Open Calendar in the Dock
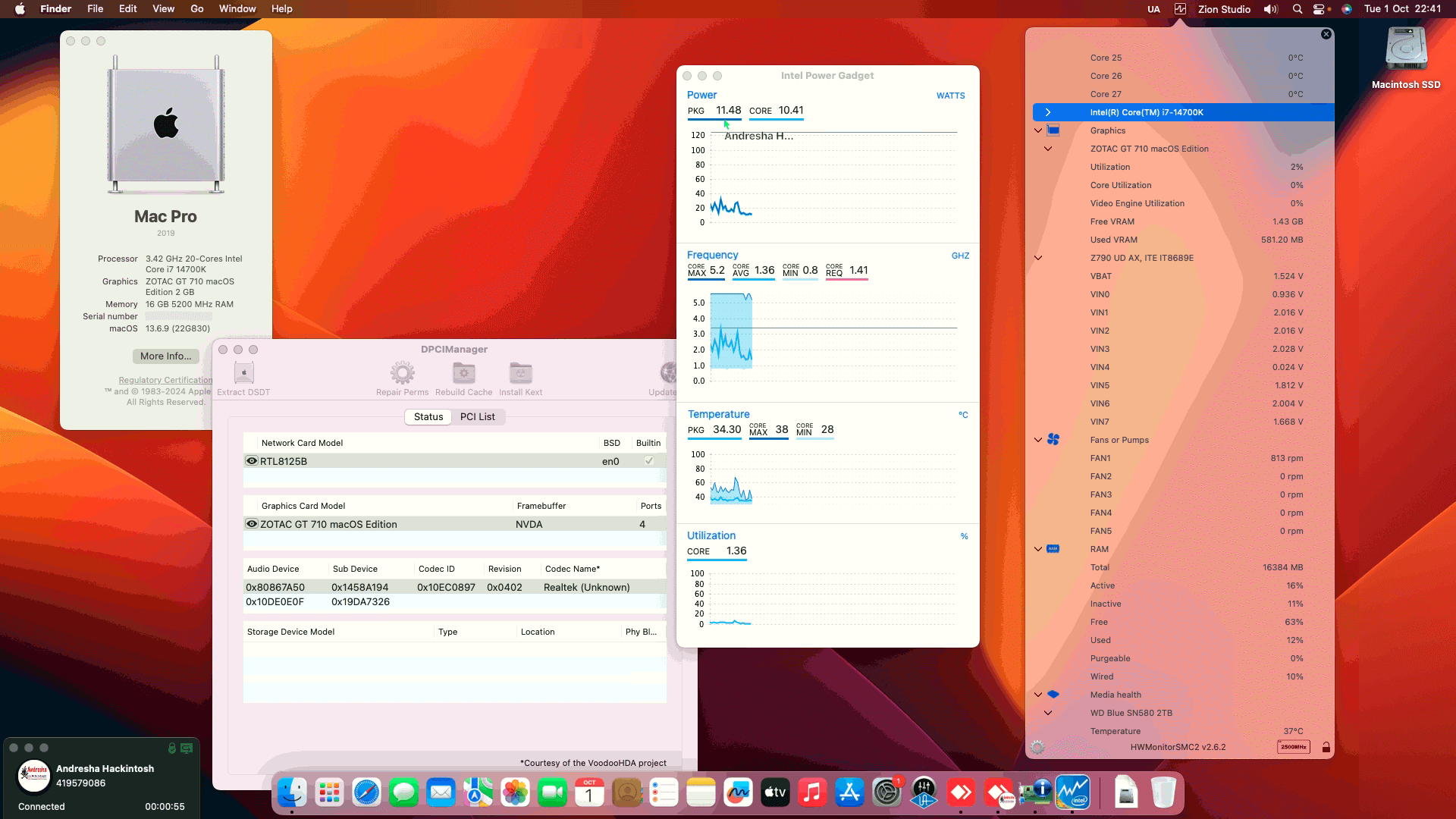 tap(589, 793)
